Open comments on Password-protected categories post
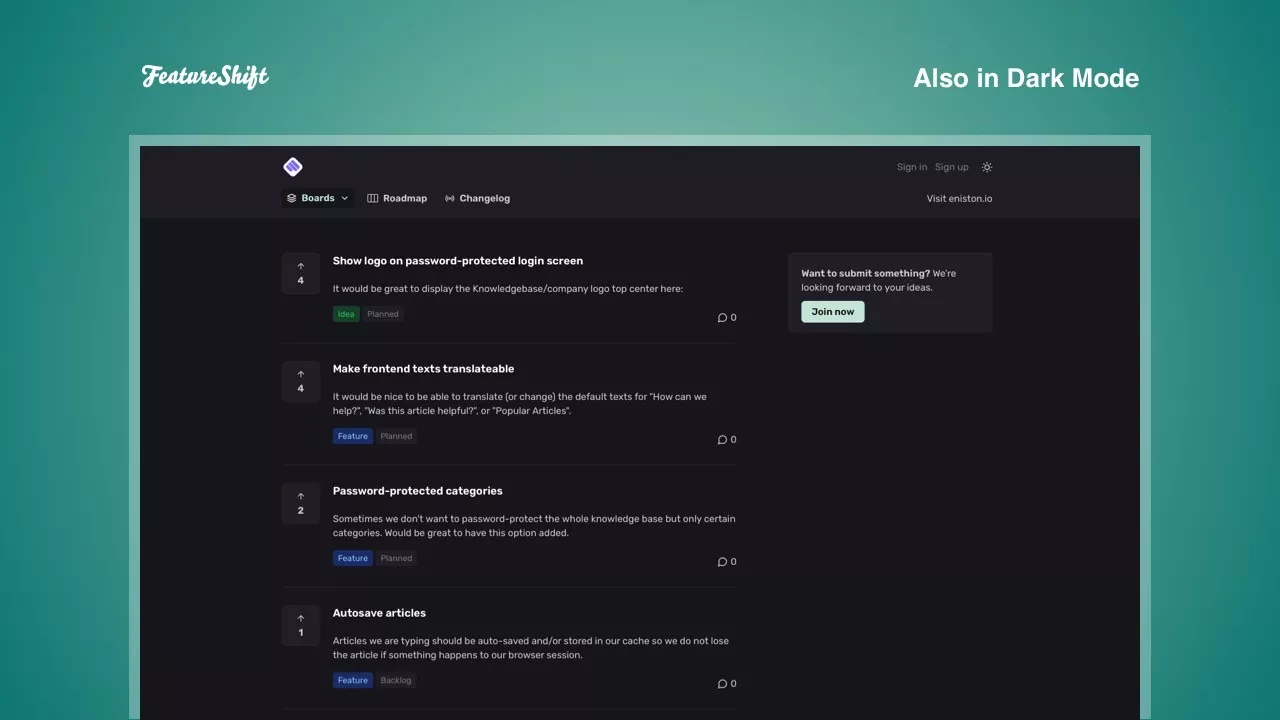The image size is (1280, 720). (727, 562)
